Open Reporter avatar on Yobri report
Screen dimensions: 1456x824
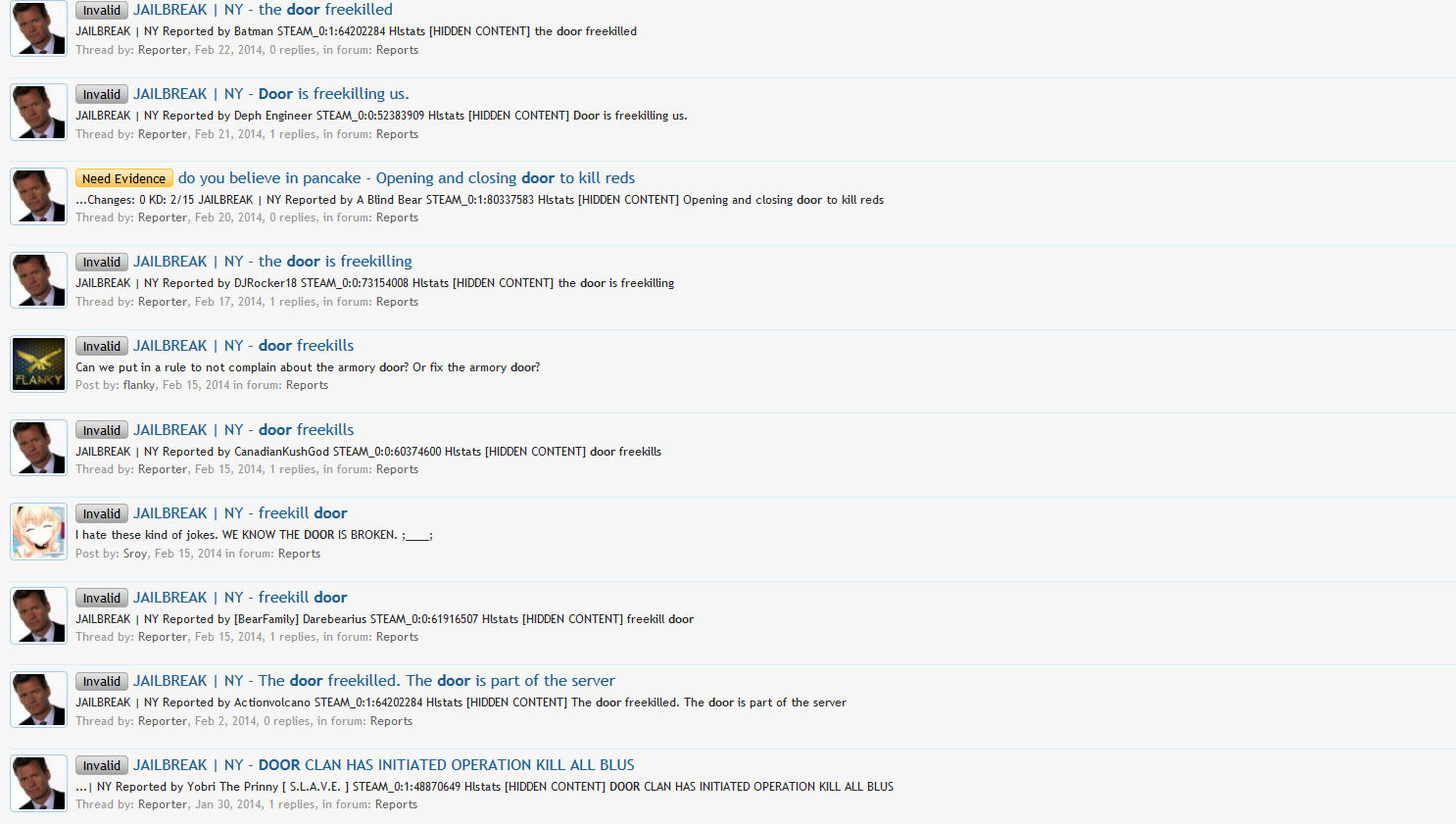(x=39, y=783)
